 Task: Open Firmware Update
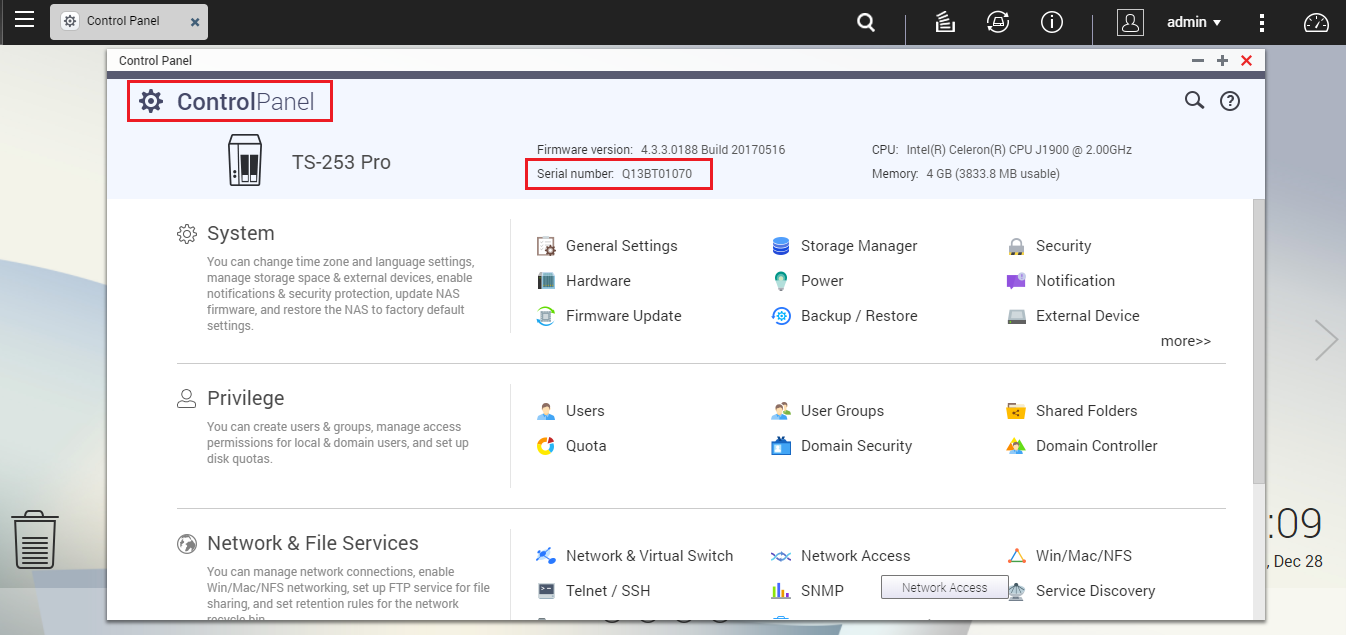tap(610, 316)
